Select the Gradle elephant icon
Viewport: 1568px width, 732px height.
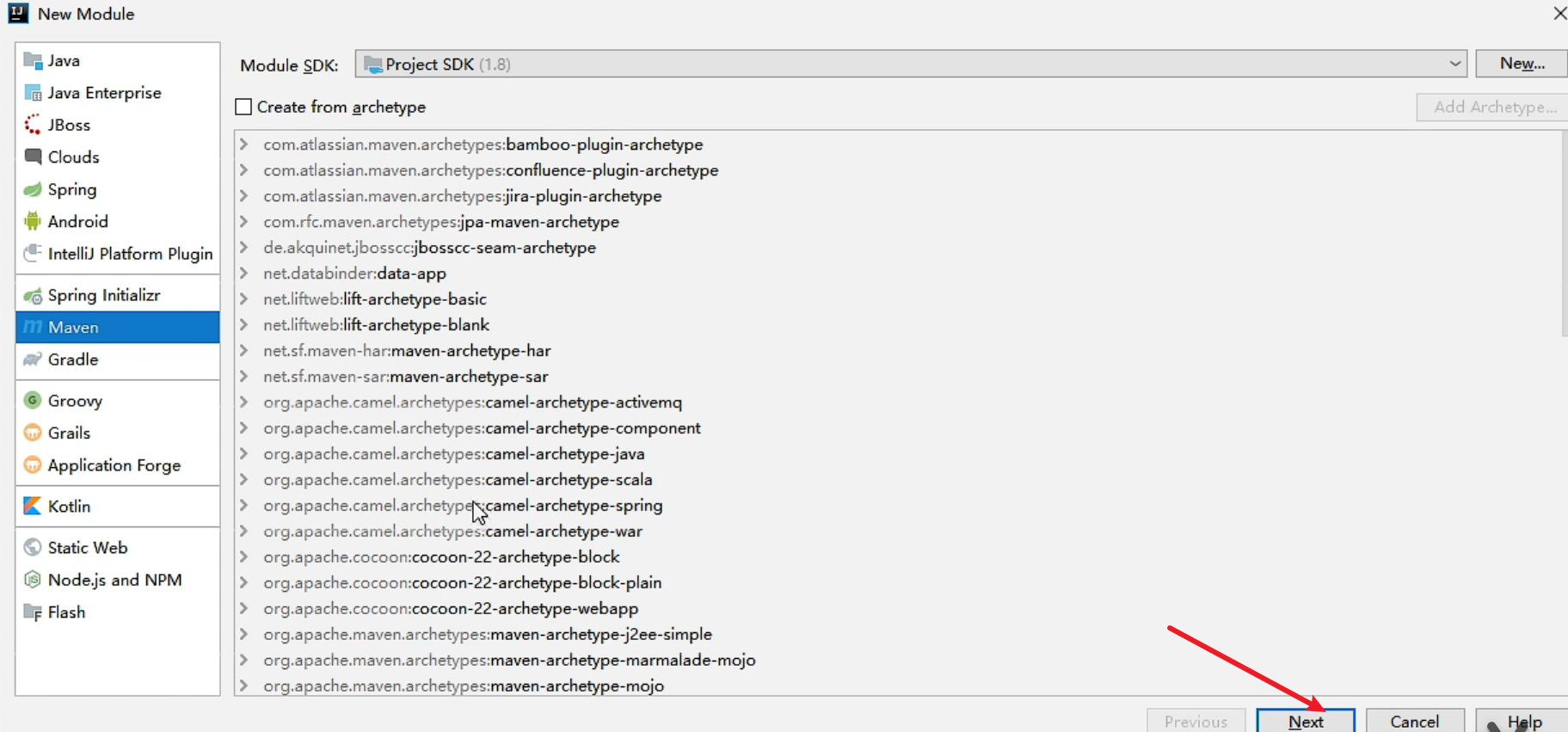pos(33,360)
